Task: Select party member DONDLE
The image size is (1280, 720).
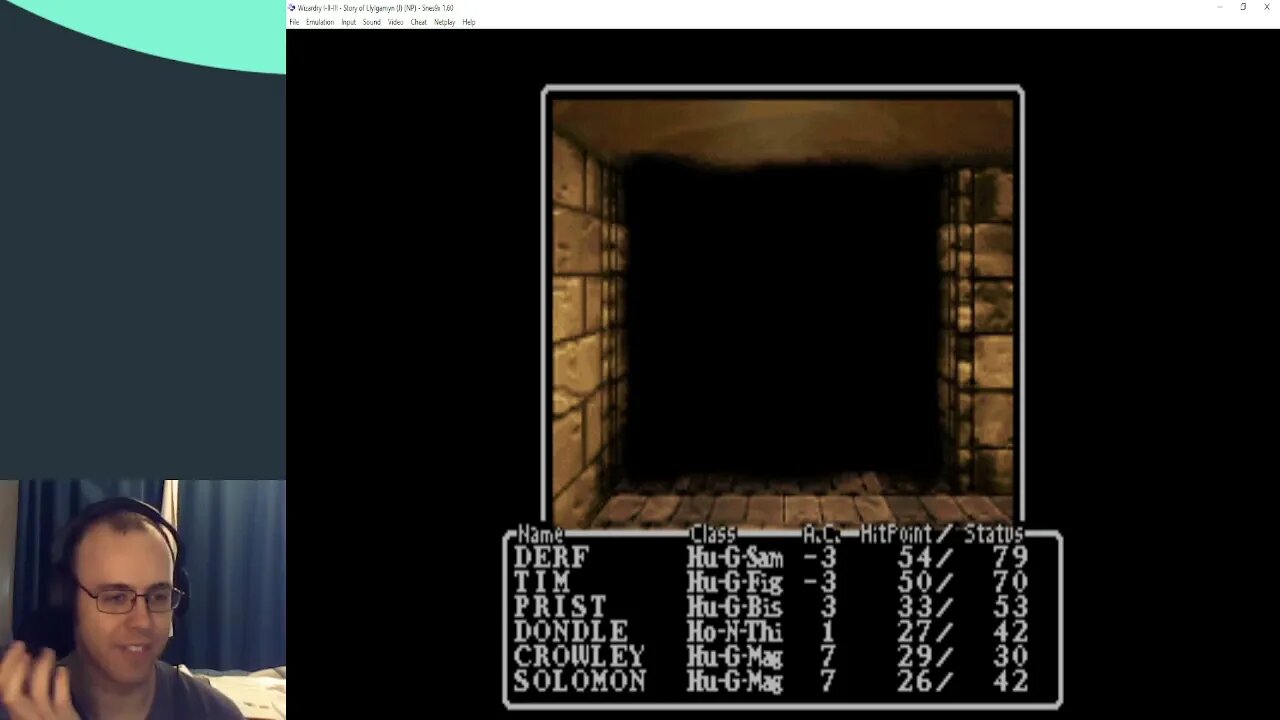Action: click(x=571, y=632)
